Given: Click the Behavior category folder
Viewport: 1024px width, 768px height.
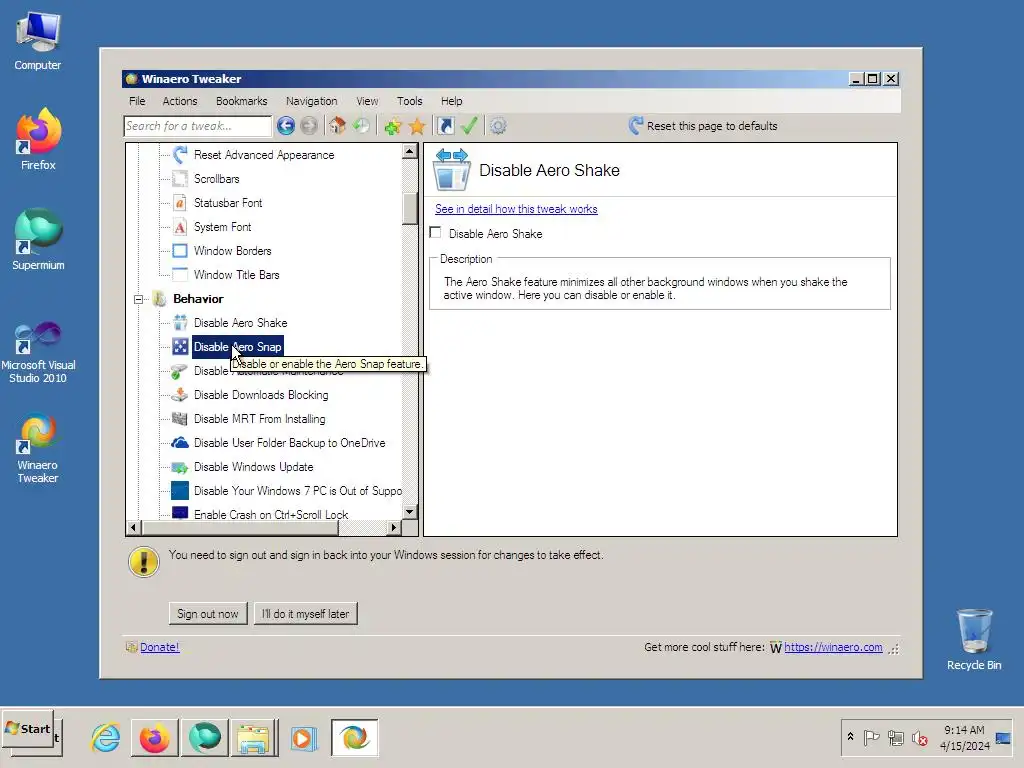Looking at the screenshot, I should [x=198, y=298].
